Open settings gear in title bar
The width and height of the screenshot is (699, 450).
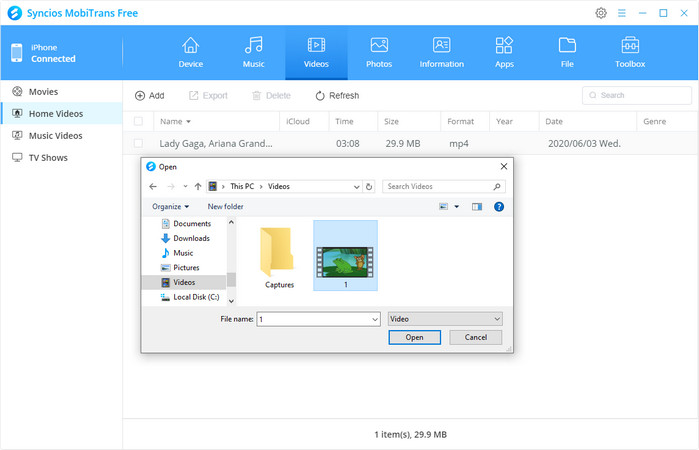coord(601,13)
